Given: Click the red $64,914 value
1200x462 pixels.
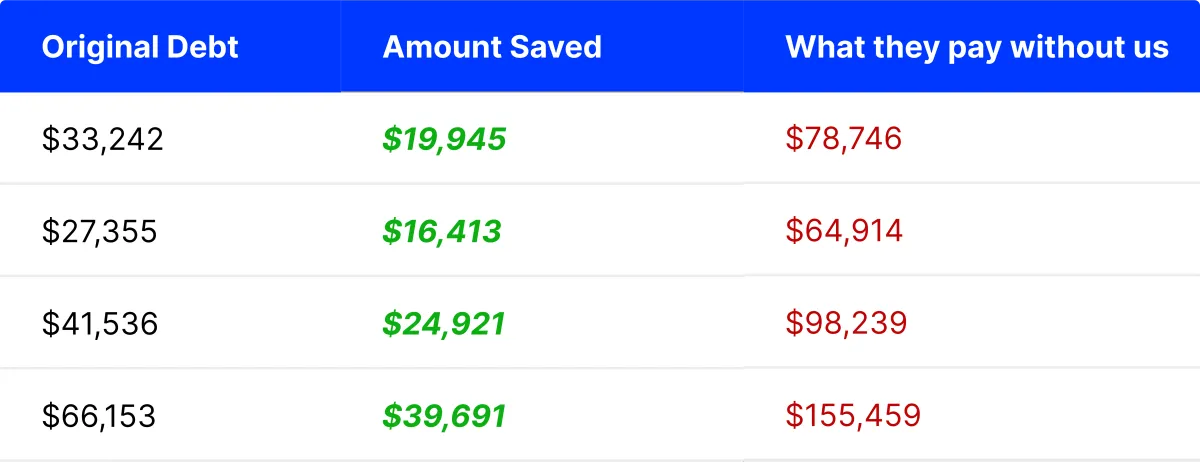Looking at the screenshot, I should 844,232.
